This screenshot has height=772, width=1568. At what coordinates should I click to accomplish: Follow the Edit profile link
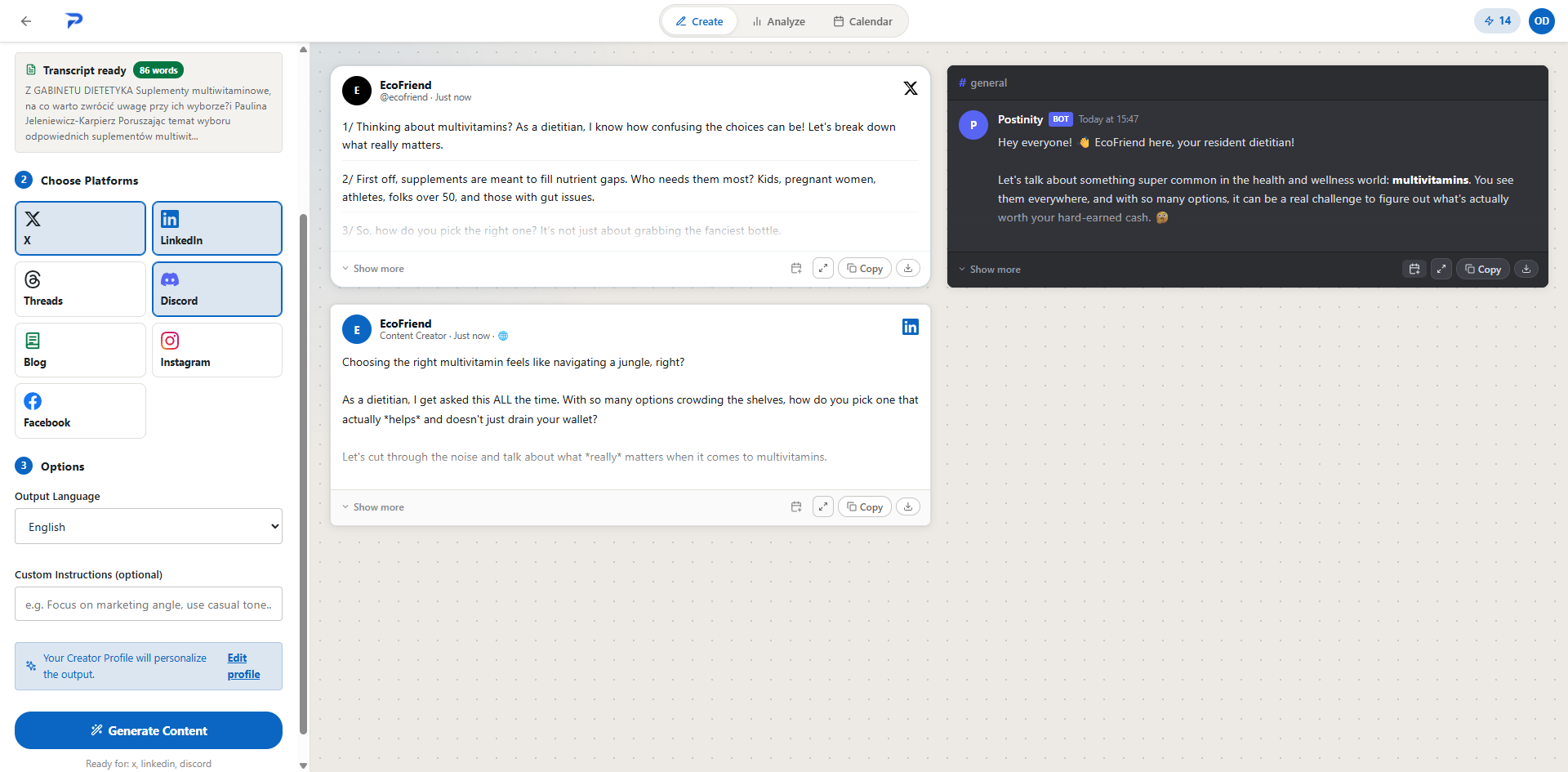(243, 666)
